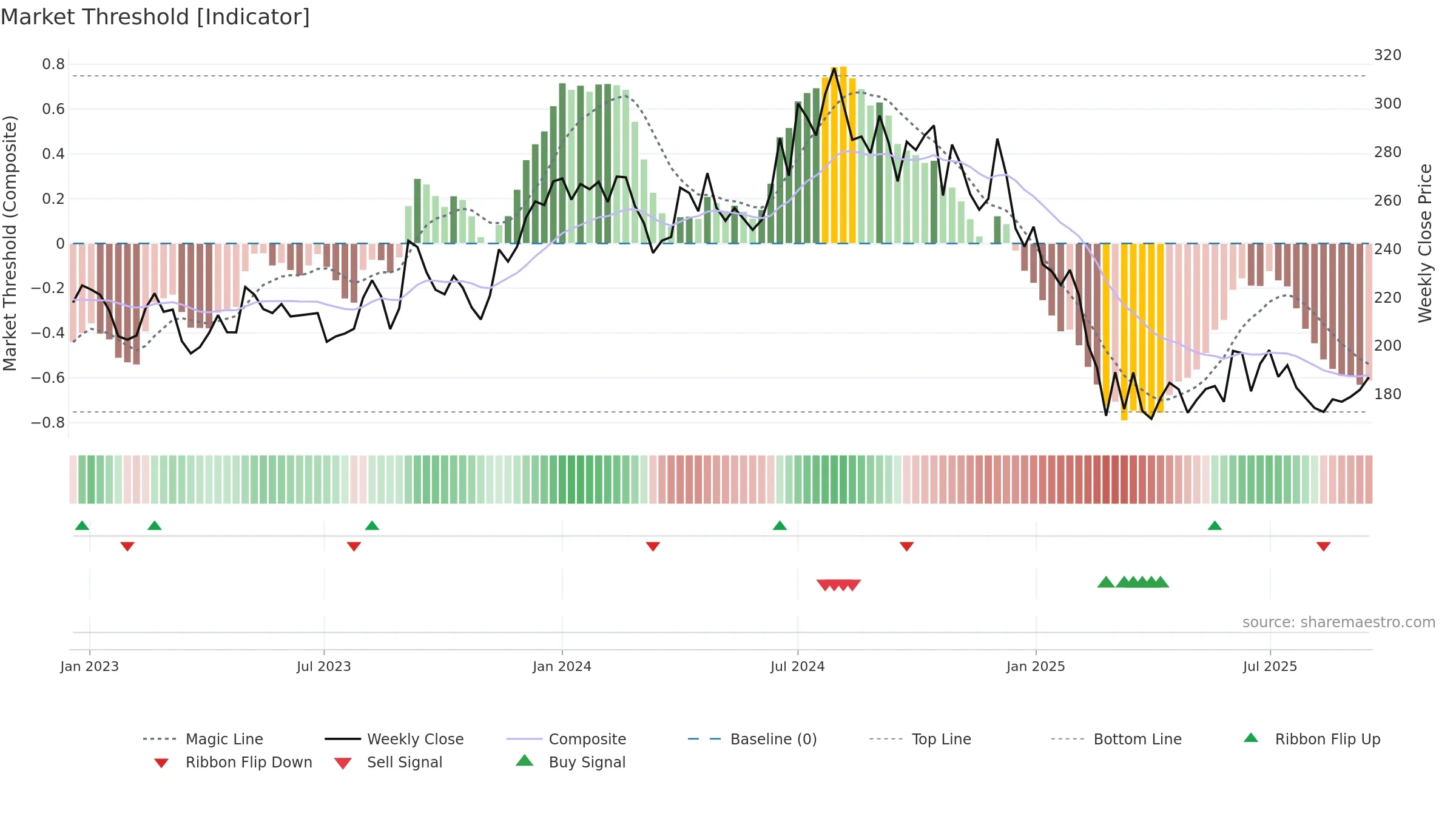Click the cluster of red sell signal markers after Jul 2024
Viewport: 1456px width, 819px height.
coord(838,585)
